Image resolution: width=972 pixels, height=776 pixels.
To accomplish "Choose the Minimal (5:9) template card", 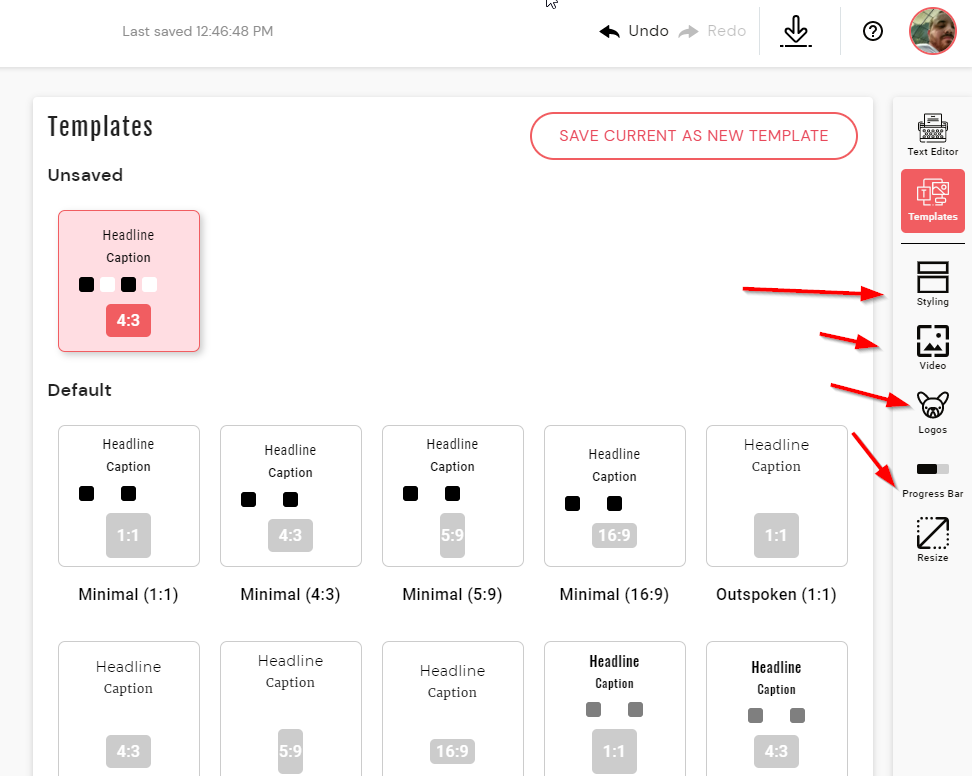I will coord(453,496).
